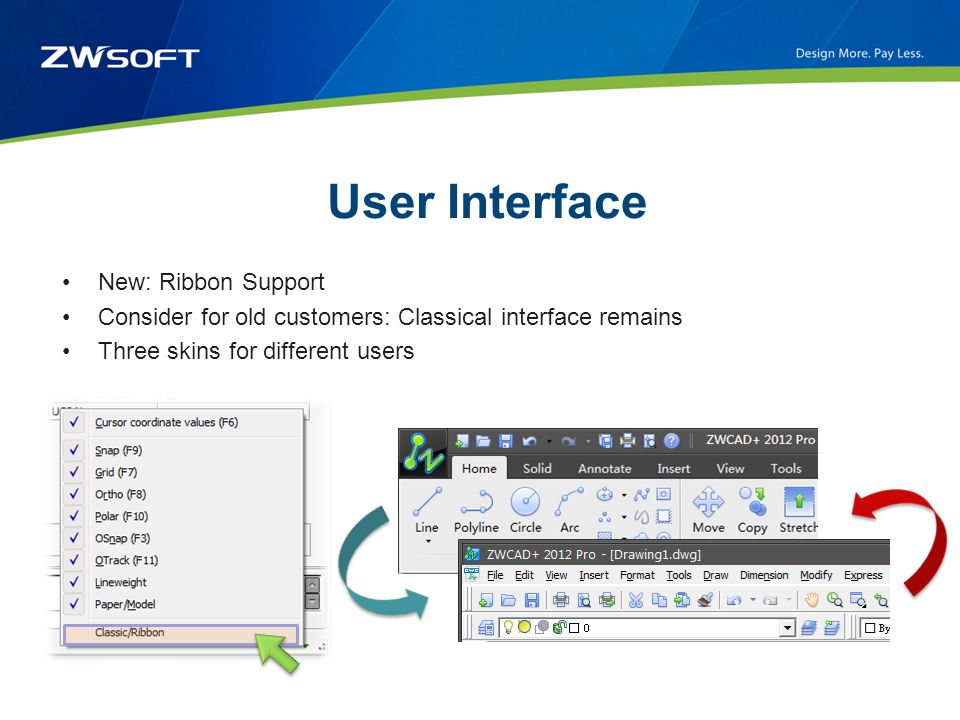Toggle the OSnap (F3) checkmark
Image resolution: width=960 pixels, height=720 pixels.
click(75, 538)
